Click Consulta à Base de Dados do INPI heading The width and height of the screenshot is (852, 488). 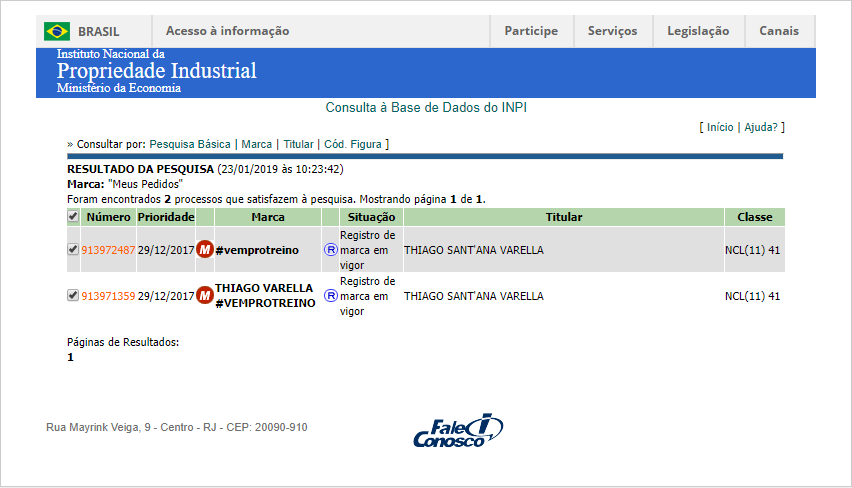(426, 108)
